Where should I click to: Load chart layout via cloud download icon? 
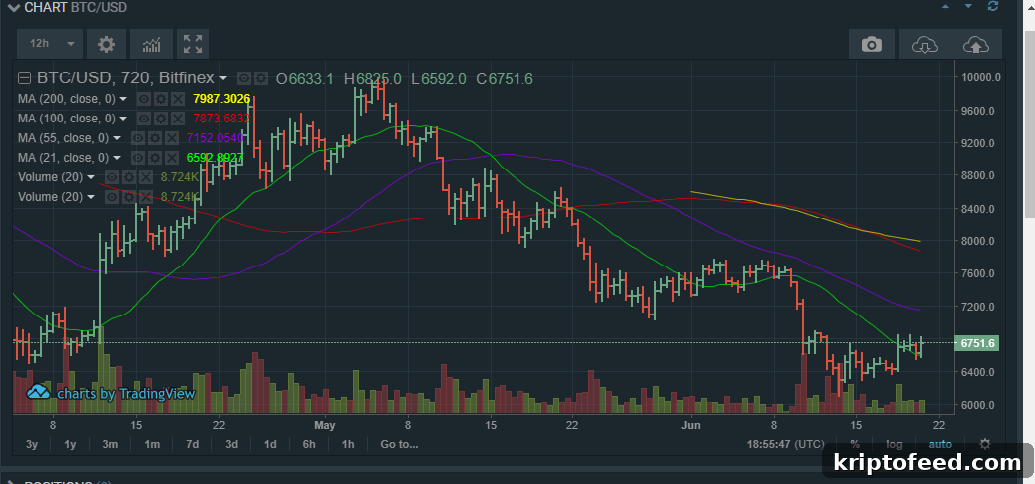(x=925, y=44)
